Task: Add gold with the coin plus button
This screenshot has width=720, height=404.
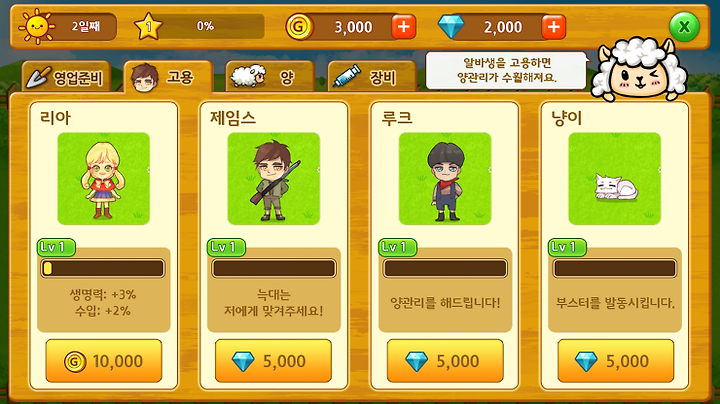Action: point(404,27)
